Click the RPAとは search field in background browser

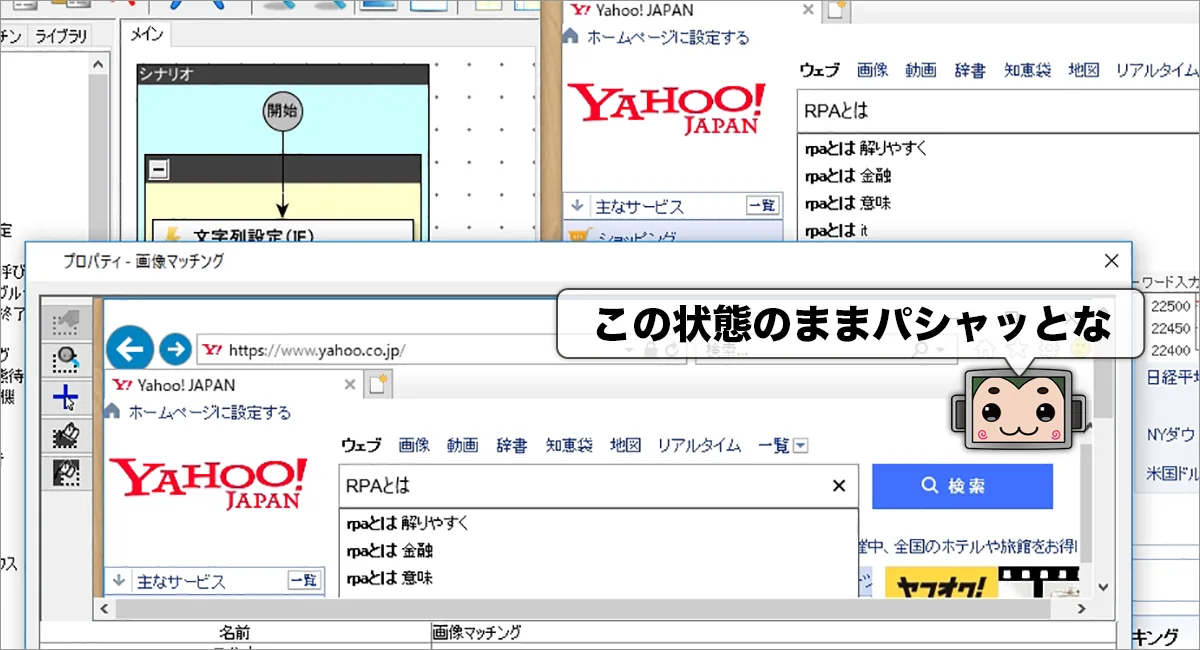998,112
